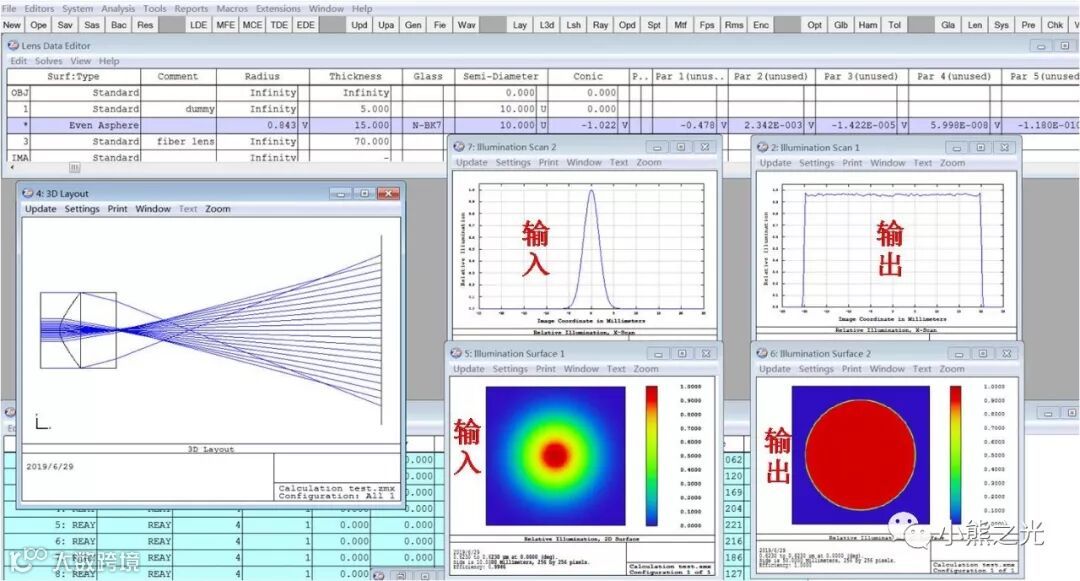Click Print in Illumination Scan 2 window
The width and height of the screenshot is (1080, 581).
tap(548, 162)
